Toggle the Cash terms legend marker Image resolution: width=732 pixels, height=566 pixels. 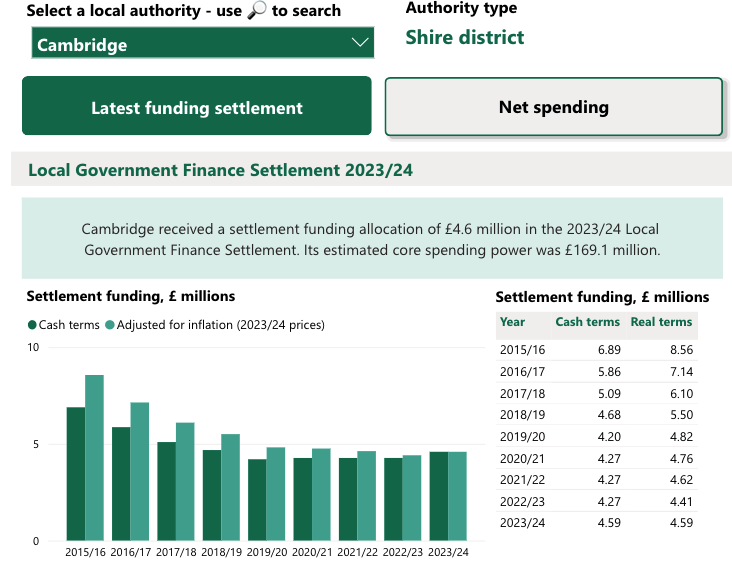tap(31, 325)
